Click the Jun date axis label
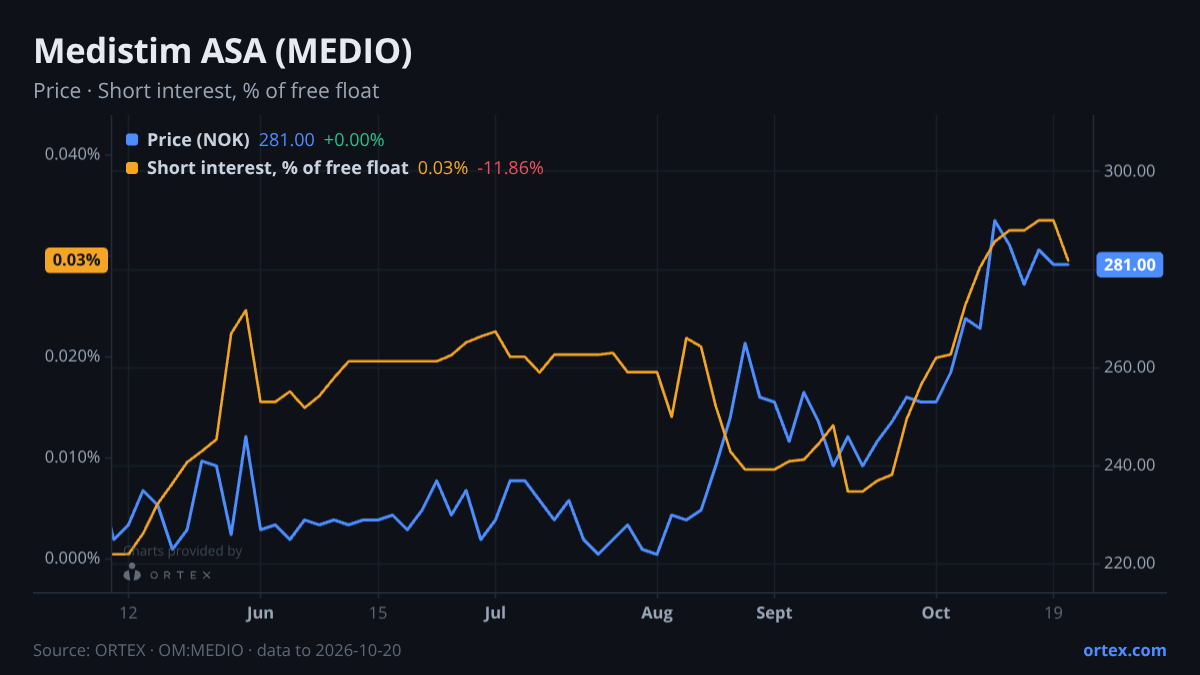 click(x=260, y=612)
